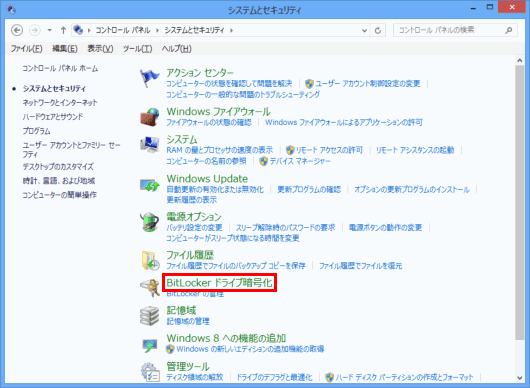Click 電源ボタンの動作の変更 link
The width and height of the screenshot is (530, 388).
click(385, 228)
